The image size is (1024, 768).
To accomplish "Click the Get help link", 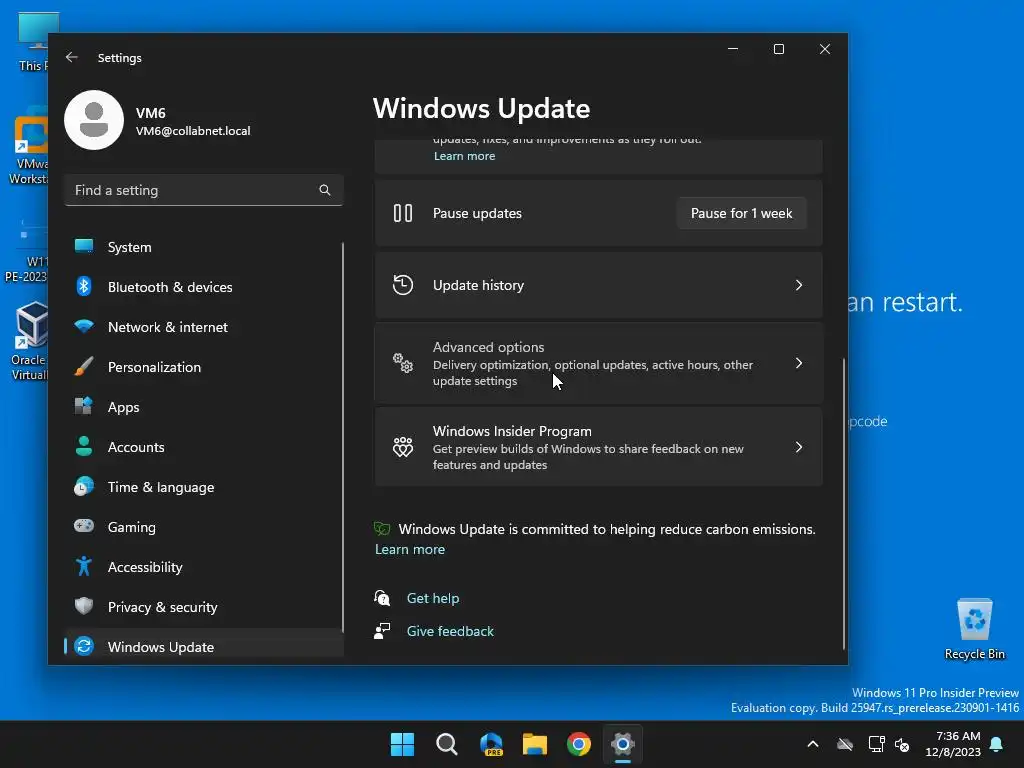I will coord(432,598).
